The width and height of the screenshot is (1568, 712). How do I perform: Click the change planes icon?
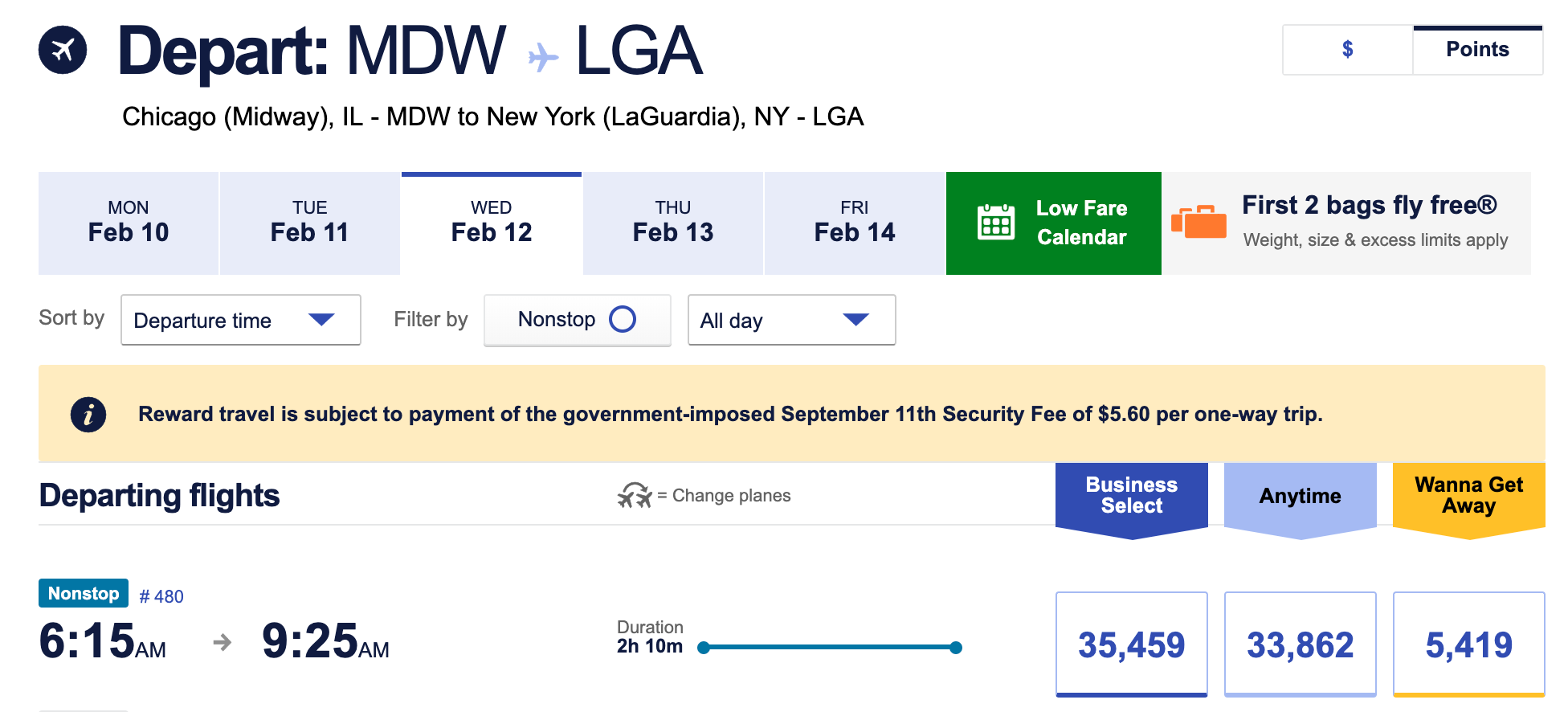tap(635, 495)
